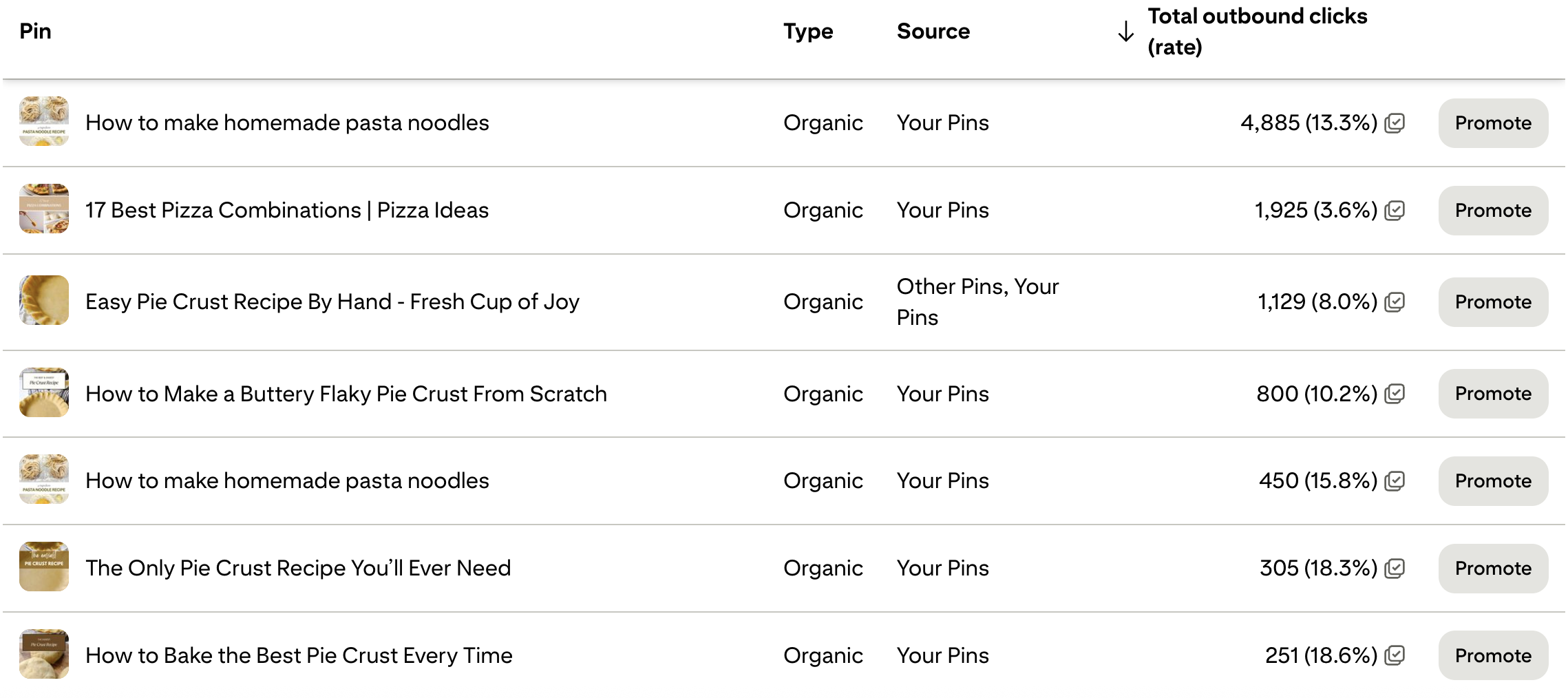Screen dimensions: 1568x698
Task: Click the icon beside the 450 clicks value
Action: [x=1395, y=480]
